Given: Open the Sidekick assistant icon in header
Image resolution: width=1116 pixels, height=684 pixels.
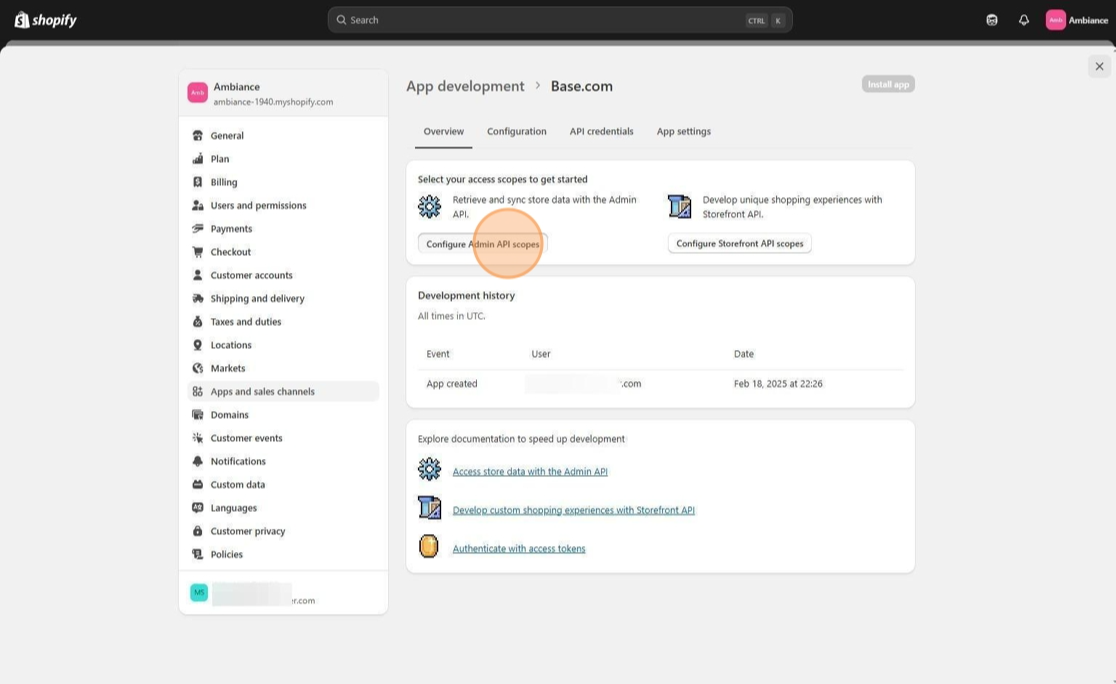Looking at the screenshot, I should click(991, 20).
